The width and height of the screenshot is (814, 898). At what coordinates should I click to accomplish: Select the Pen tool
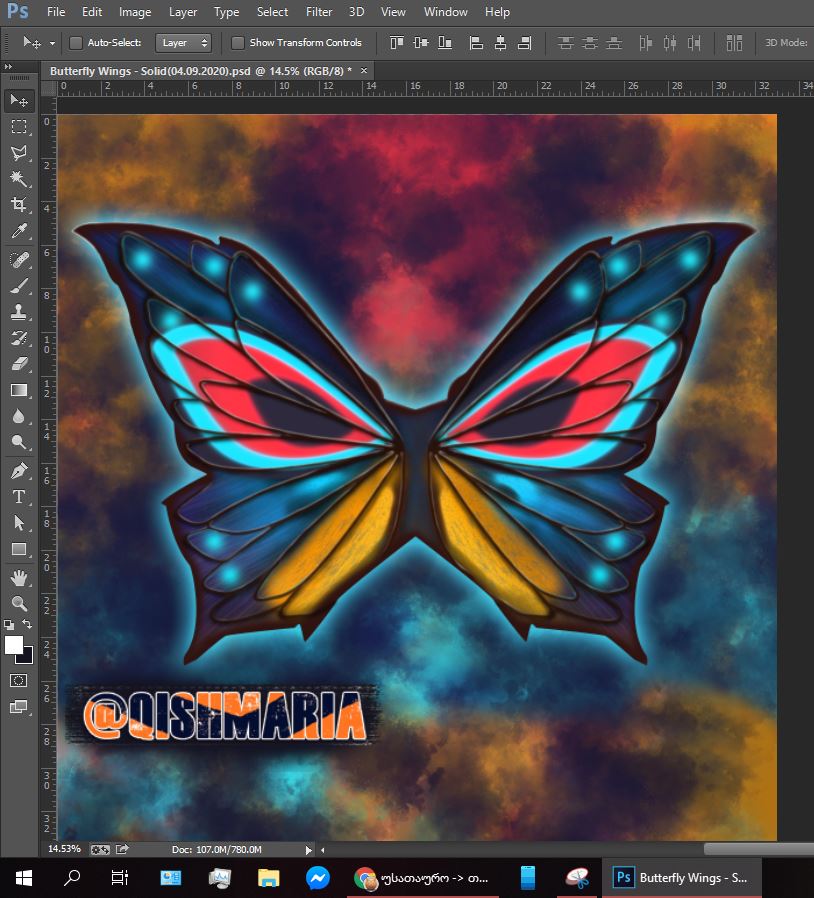pyautogui.click(x=19, y=471)
